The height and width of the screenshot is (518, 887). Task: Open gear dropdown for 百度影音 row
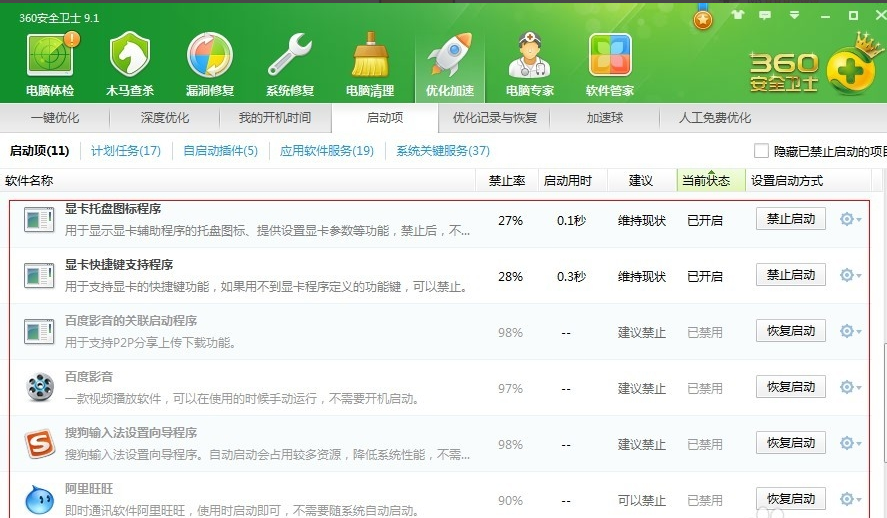point(850,387)
